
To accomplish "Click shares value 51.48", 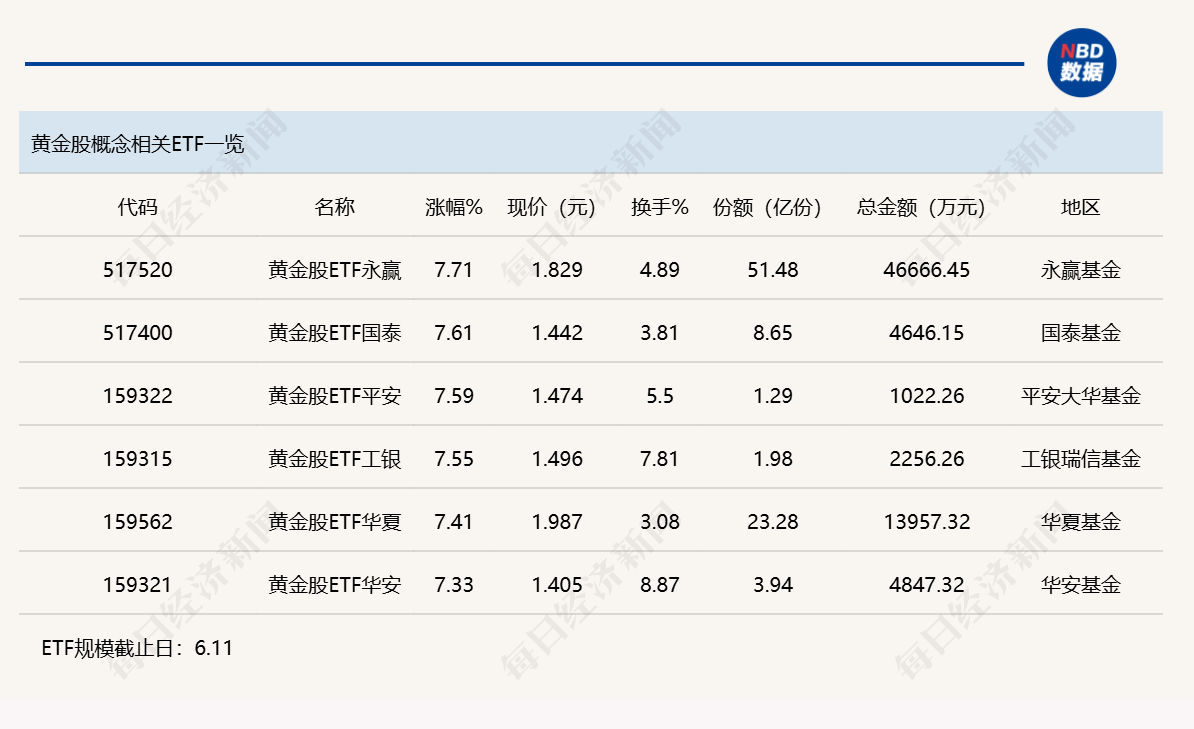I will tap(773, 270).
